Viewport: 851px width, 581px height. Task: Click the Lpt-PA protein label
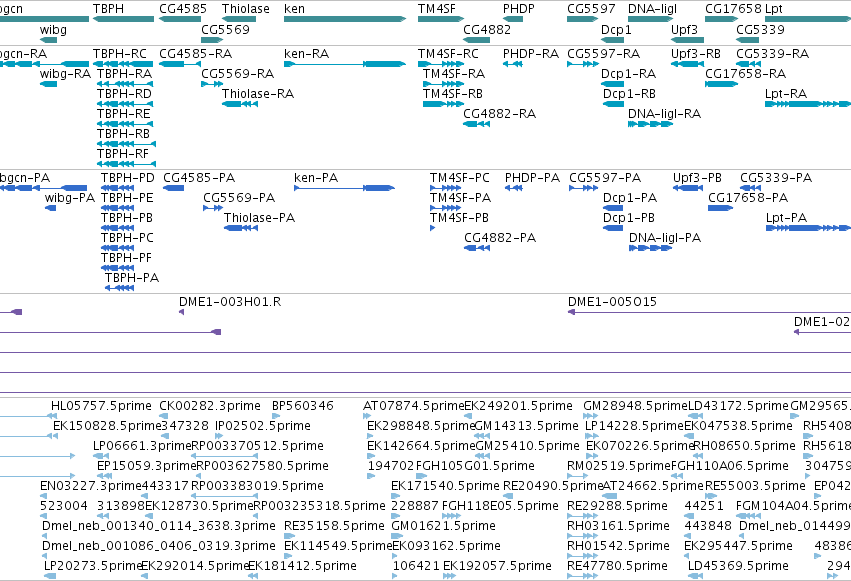click(x=786, y=218)
